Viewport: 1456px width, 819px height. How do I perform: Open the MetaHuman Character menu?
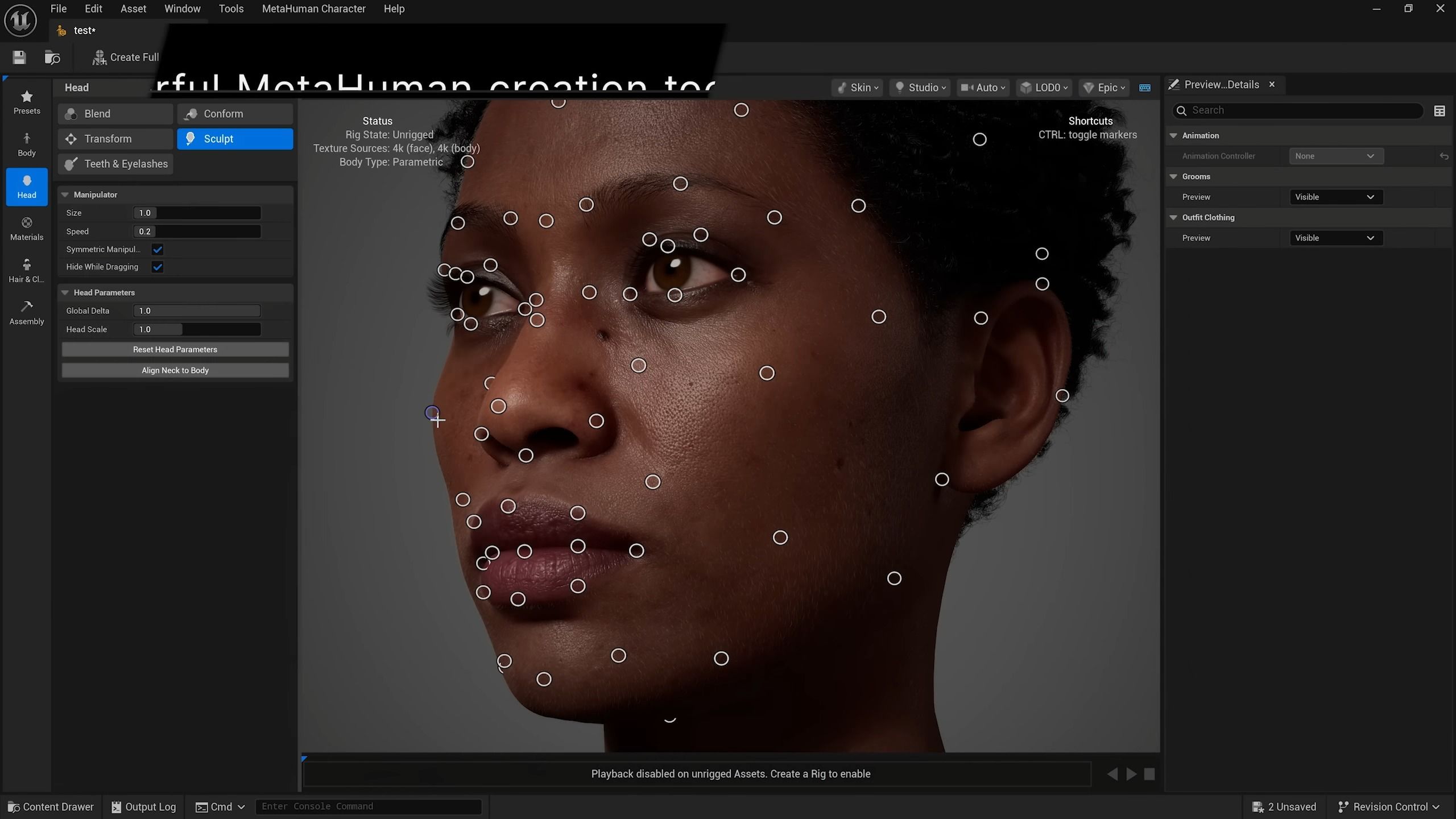click(313, 9)
